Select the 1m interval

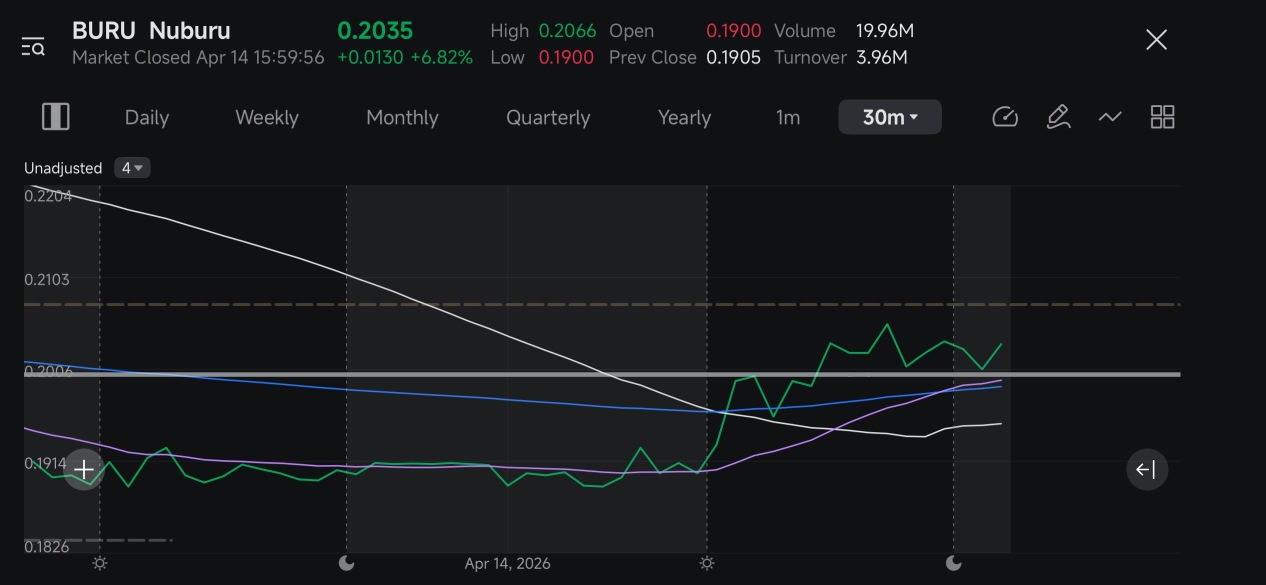point(788,117)
